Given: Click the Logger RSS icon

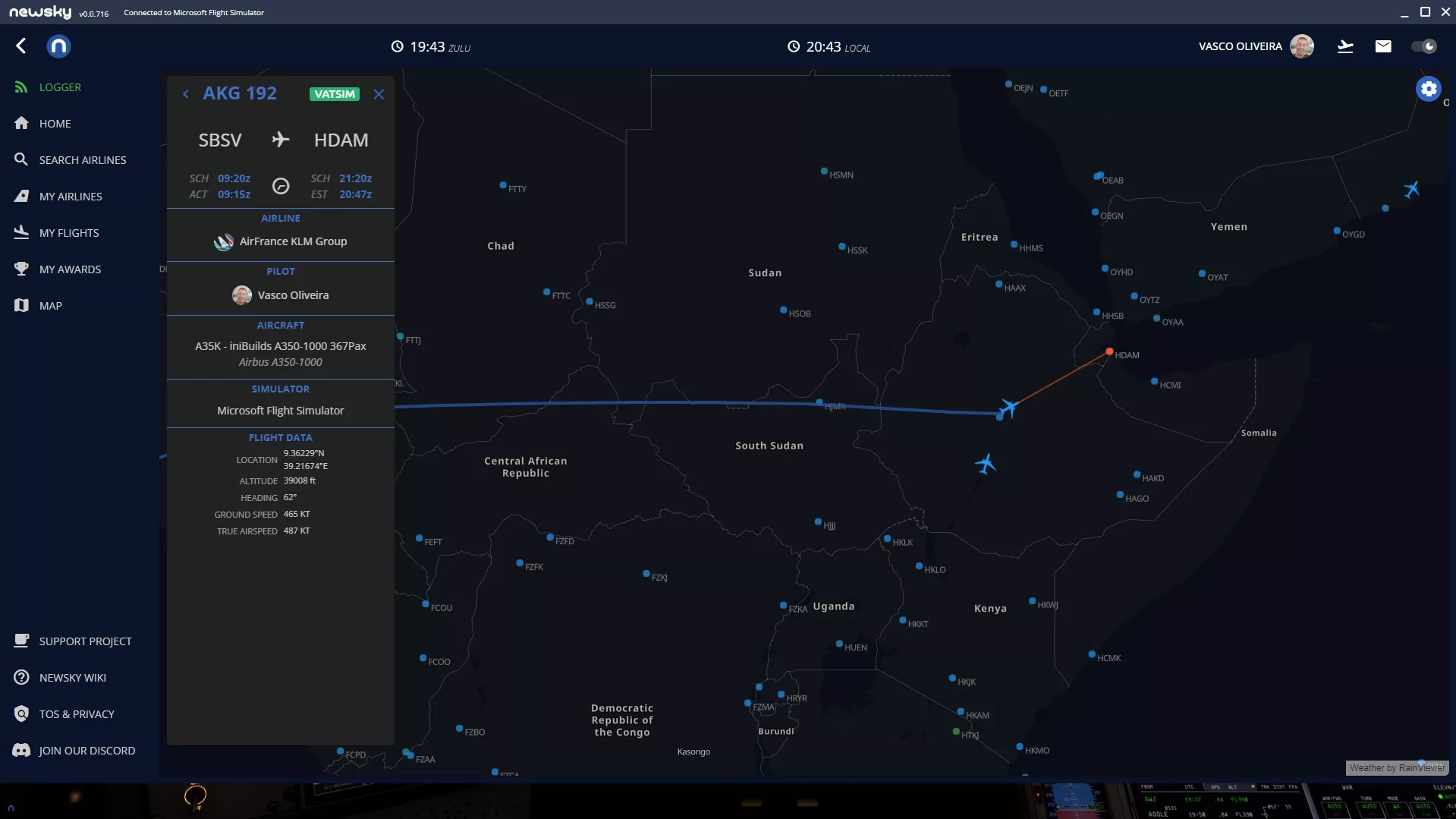Looking at the screenshot, I should 21,87.
